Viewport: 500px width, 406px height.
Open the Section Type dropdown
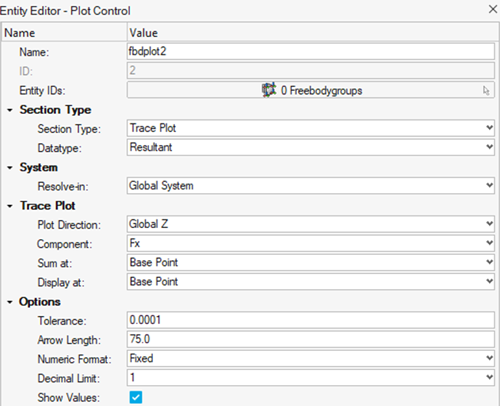(310, 128)
